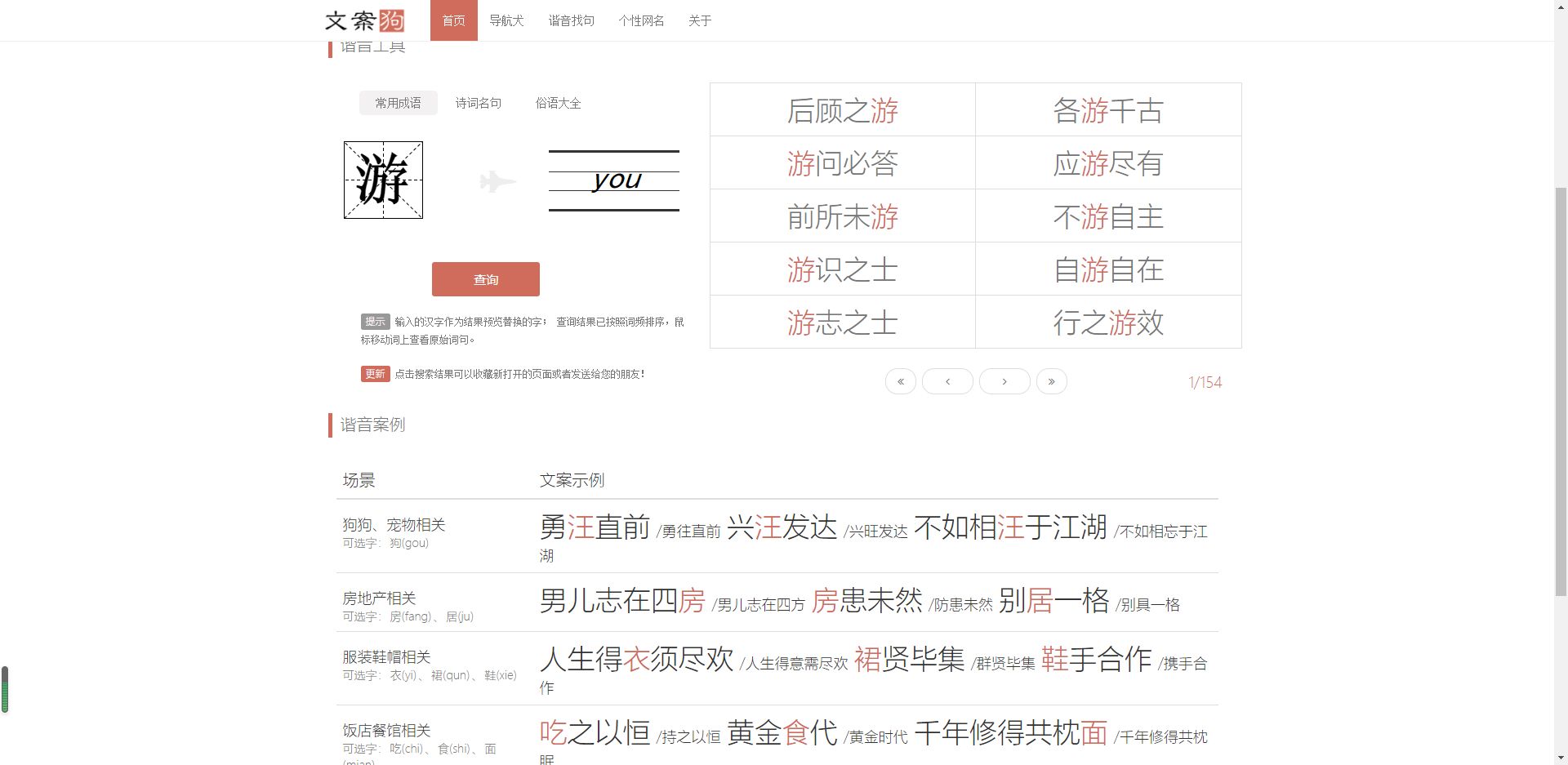The width and height of the screenshot is (1568, 765).
Task: Click the 更新 label badge
Action: tap(375, 374)
